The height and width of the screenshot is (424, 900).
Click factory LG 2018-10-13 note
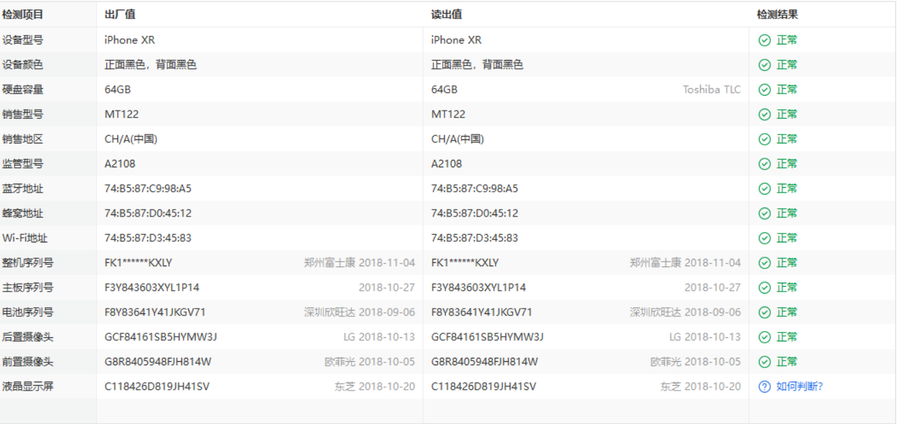click(379, 337)
